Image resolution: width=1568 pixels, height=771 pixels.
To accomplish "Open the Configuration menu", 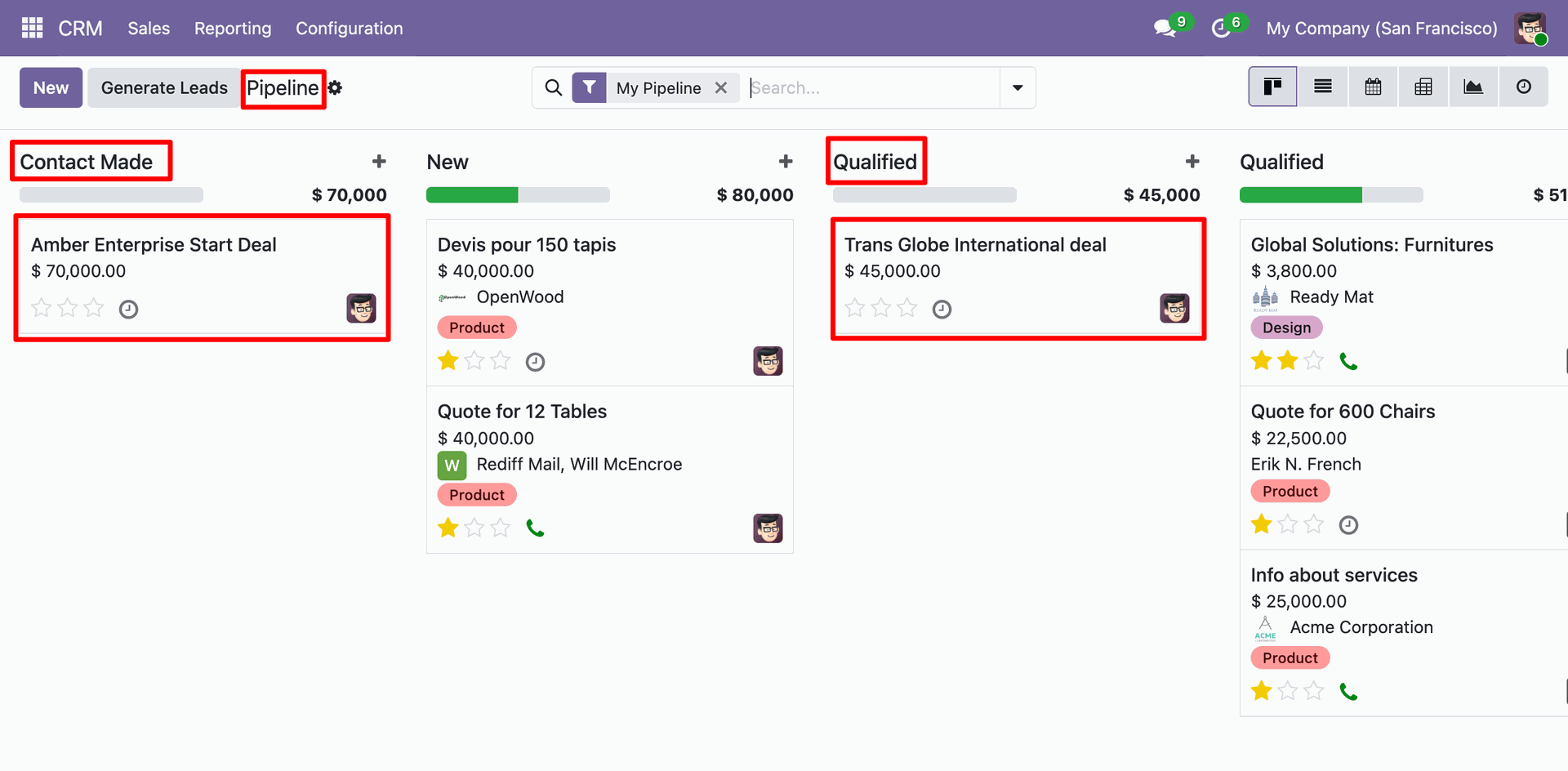I will 350,29.
